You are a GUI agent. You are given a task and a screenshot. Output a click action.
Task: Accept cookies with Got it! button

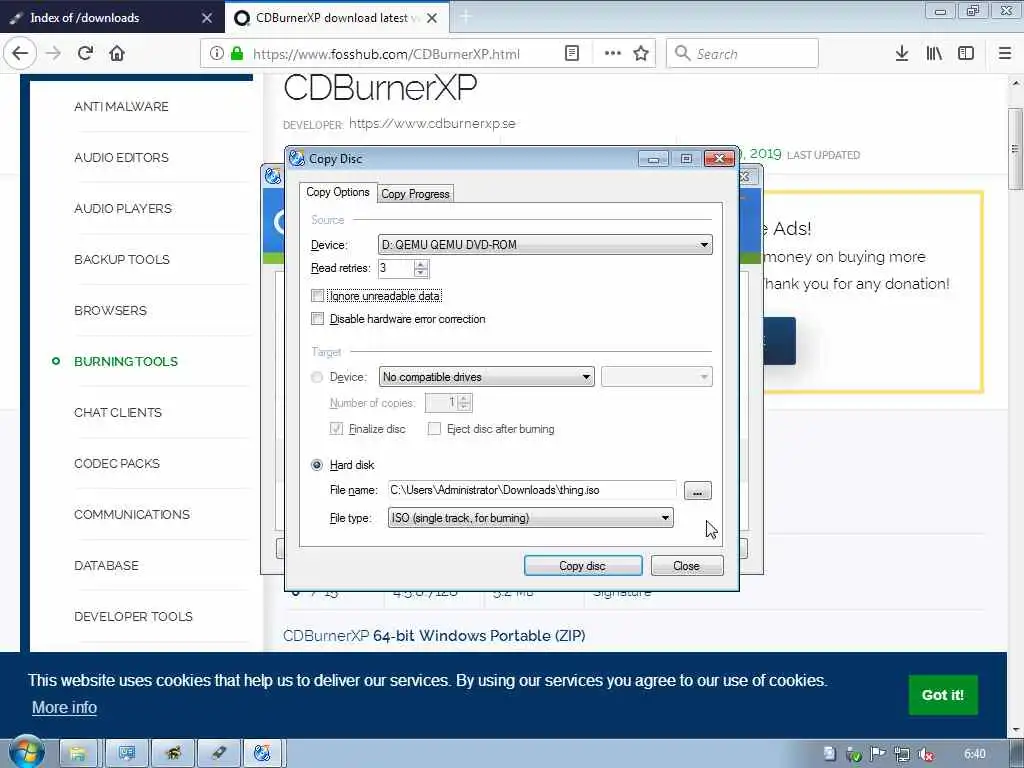(x=942, y=695)
